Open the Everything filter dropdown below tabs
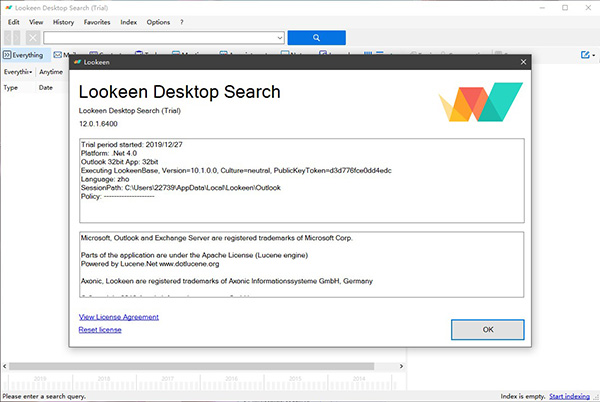600x402 pixels. 17,72
